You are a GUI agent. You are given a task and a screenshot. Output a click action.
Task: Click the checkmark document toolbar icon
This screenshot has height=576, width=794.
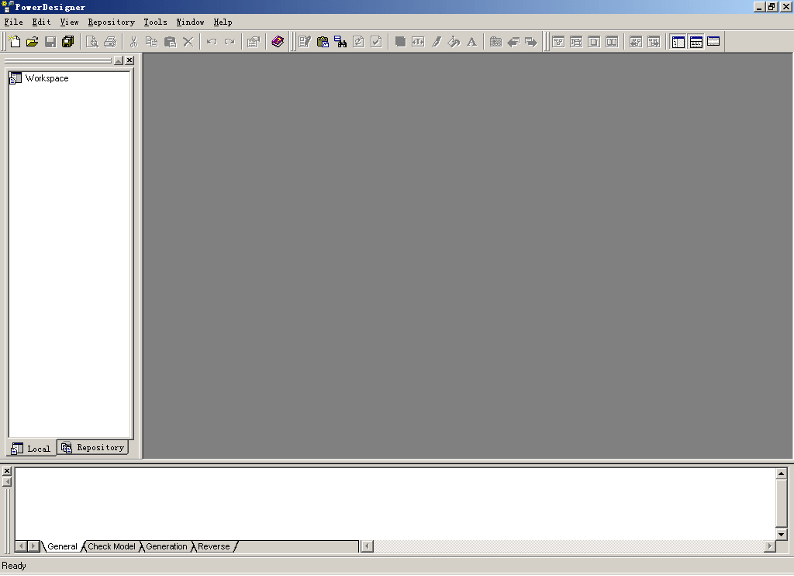point(376,42)
